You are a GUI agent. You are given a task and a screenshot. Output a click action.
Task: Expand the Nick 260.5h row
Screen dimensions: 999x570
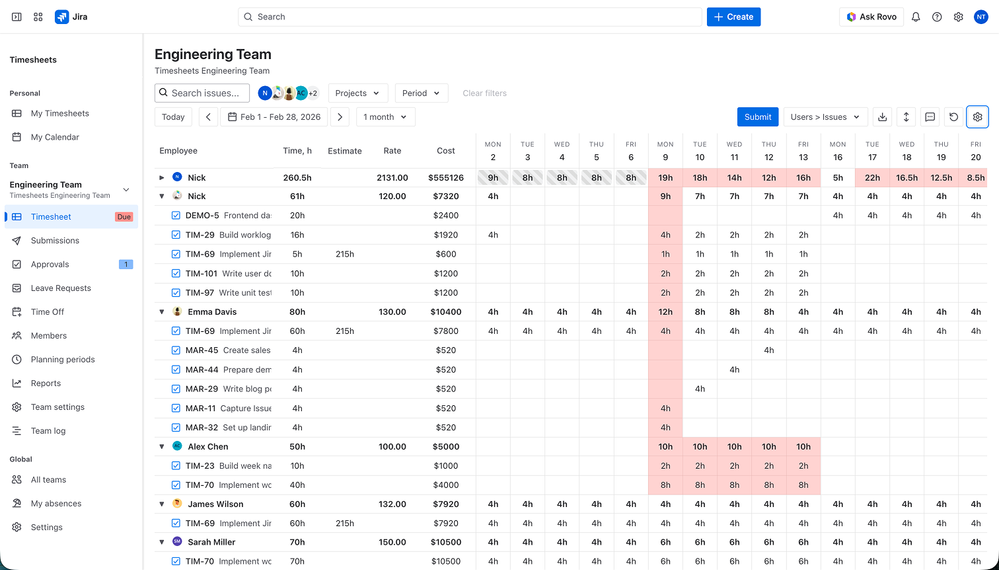click(x=162, y=178)
